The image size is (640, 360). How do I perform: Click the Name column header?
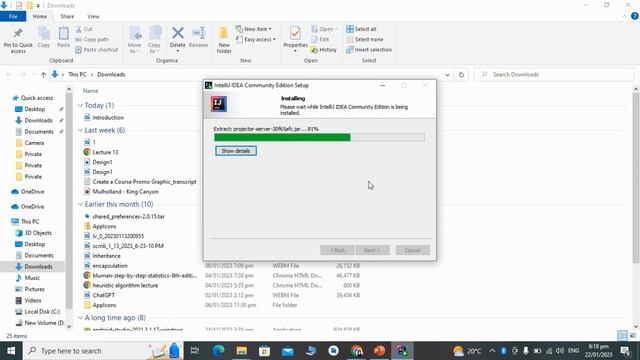[x=90, y=91]
